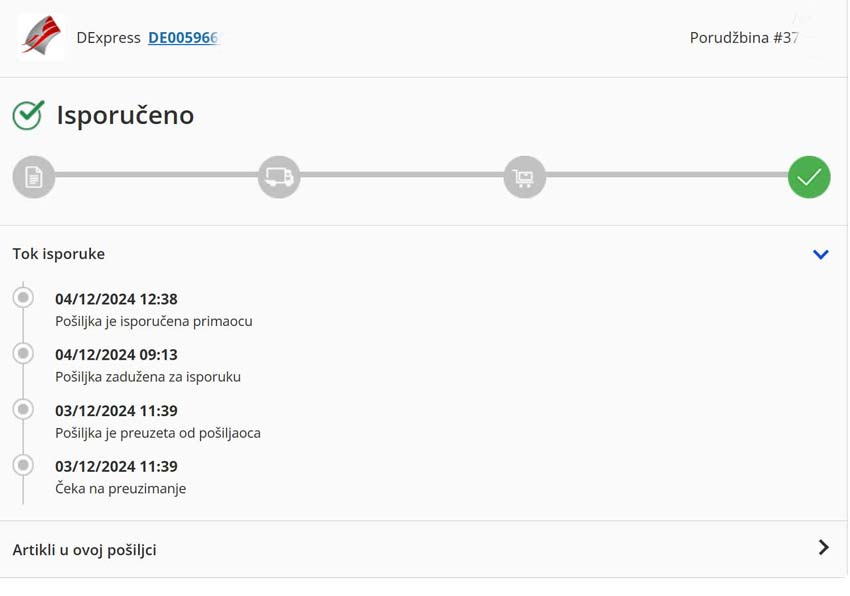Screen dimensions: 850x596
Task: Click the Porudžbina order number text
Action: pyautogui.click(x=744, y=37)
